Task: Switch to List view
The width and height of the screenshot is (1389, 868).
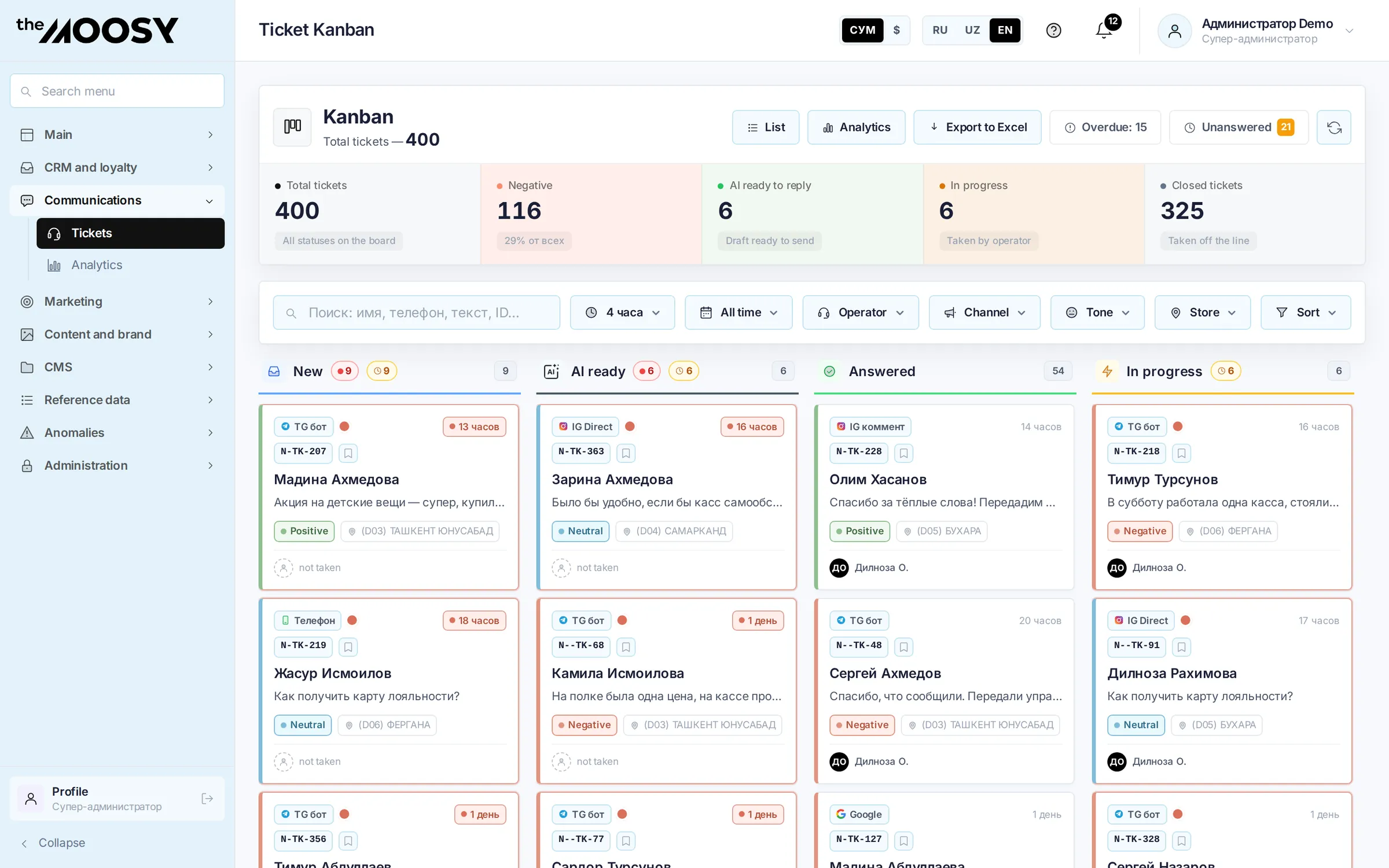Action: coord(766,127)
